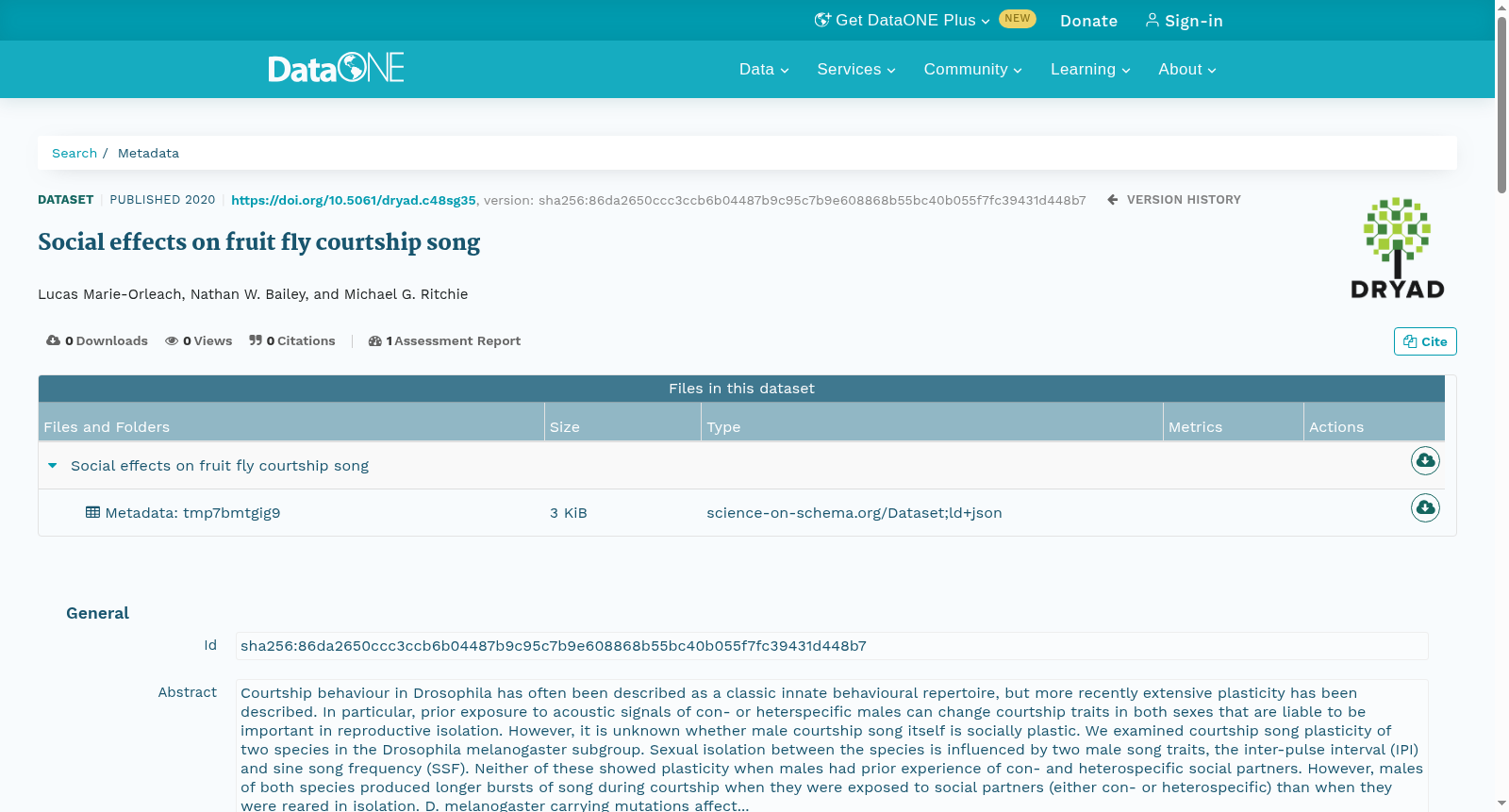Open the dryad DOI link
The width and height of the screenshot is (1509, 812).
point(354,200)
